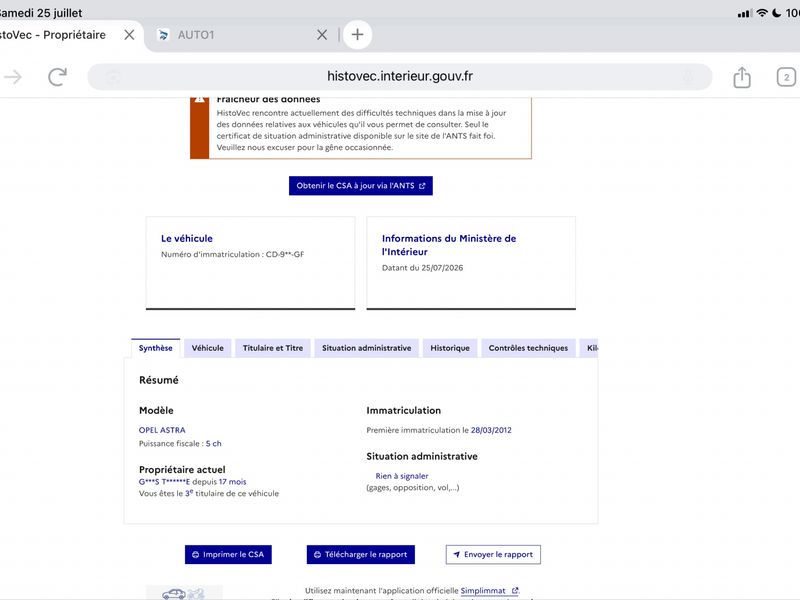Close the HistoVec - Propriétaire tab
Image resolution: width=800 pixels, height=600 pixels.
[x=130, y=35]
